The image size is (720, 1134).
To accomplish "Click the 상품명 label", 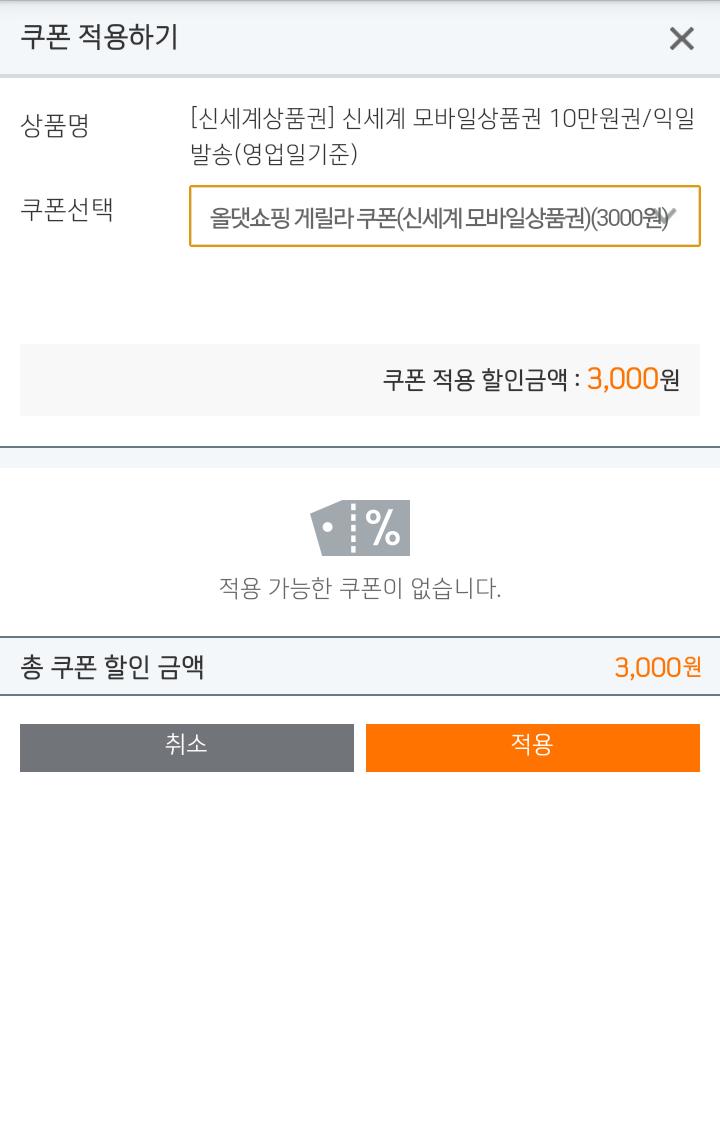I will tap(55, 126).
